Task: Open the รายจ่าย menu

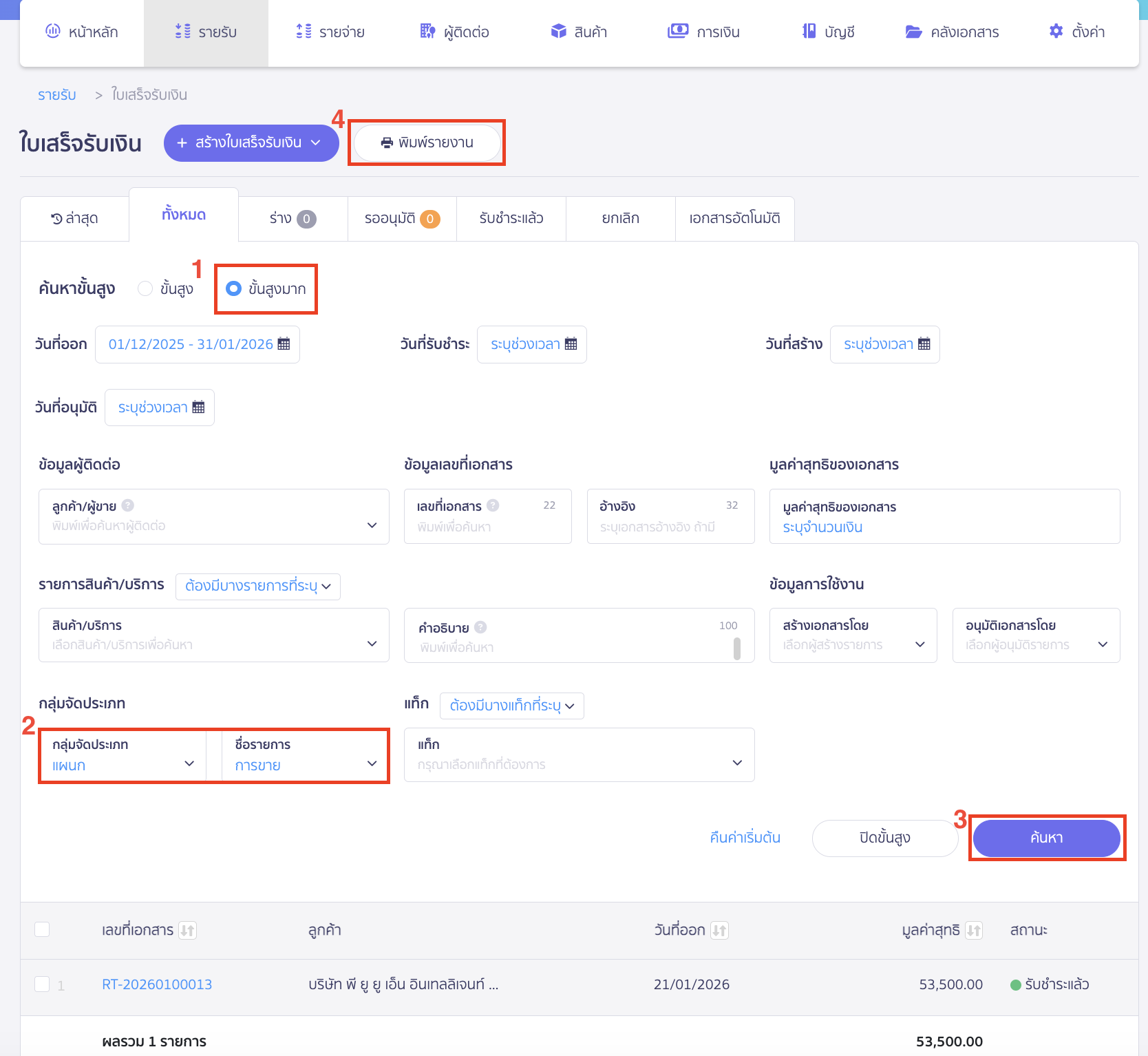Action: (x=330, y=32)
